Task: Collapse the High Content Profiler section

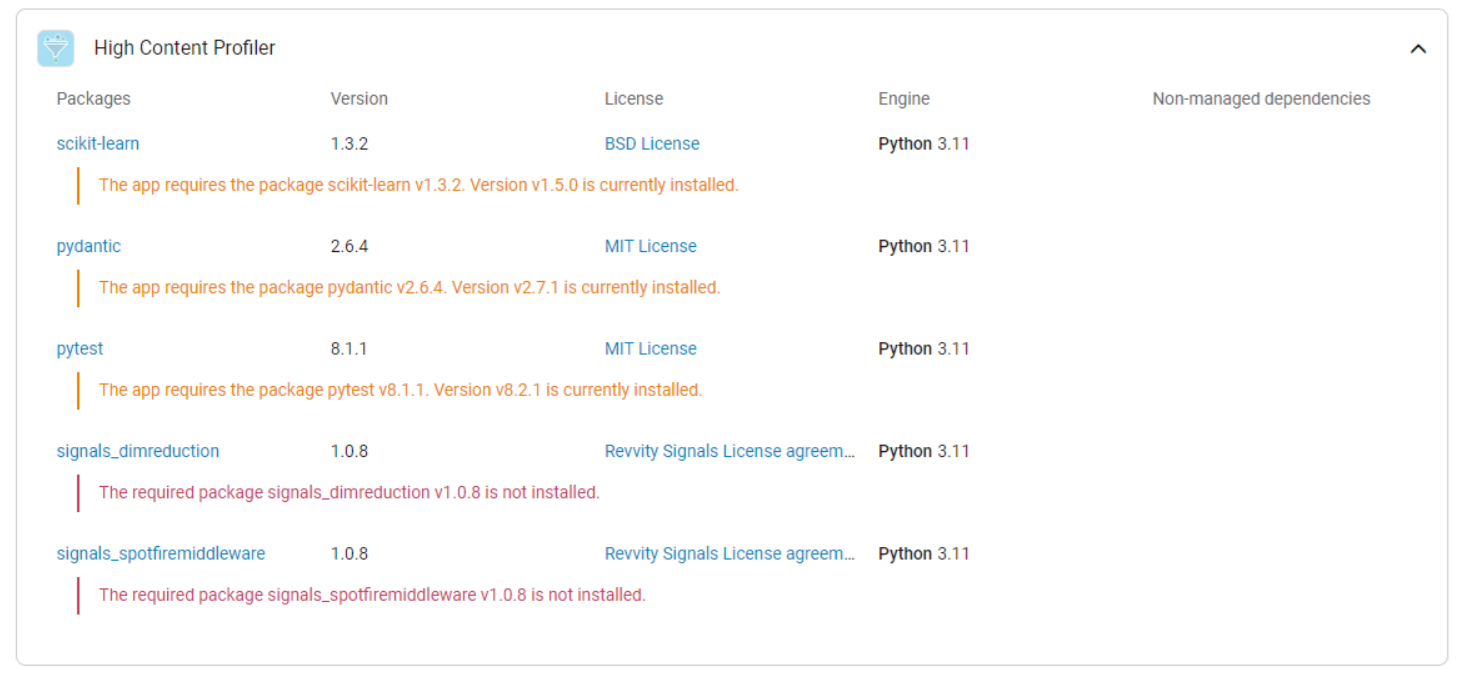Action: click(1417, 49)
